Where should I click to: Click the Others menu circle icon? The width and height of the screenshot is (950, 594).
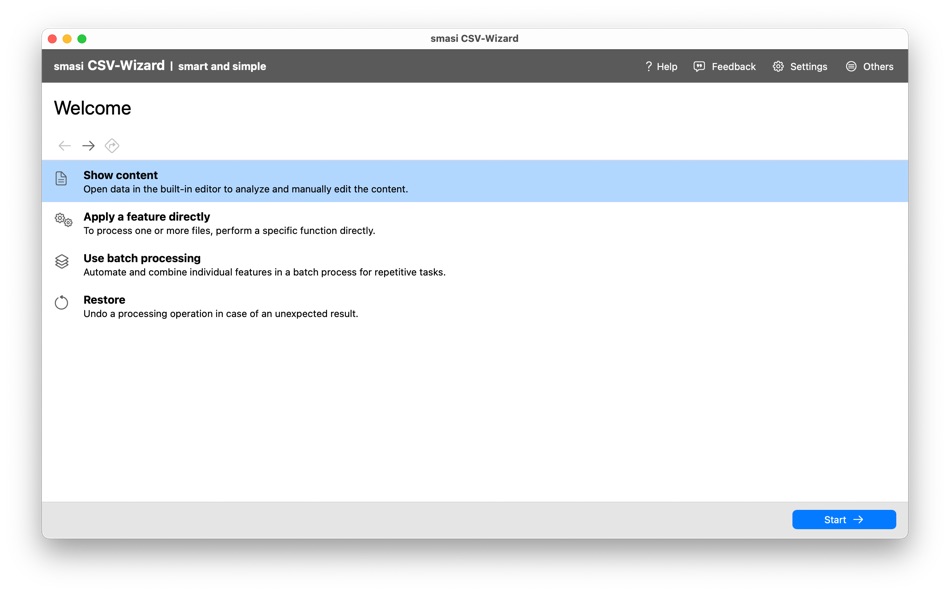pyautogui.click(x=851, y=66)
